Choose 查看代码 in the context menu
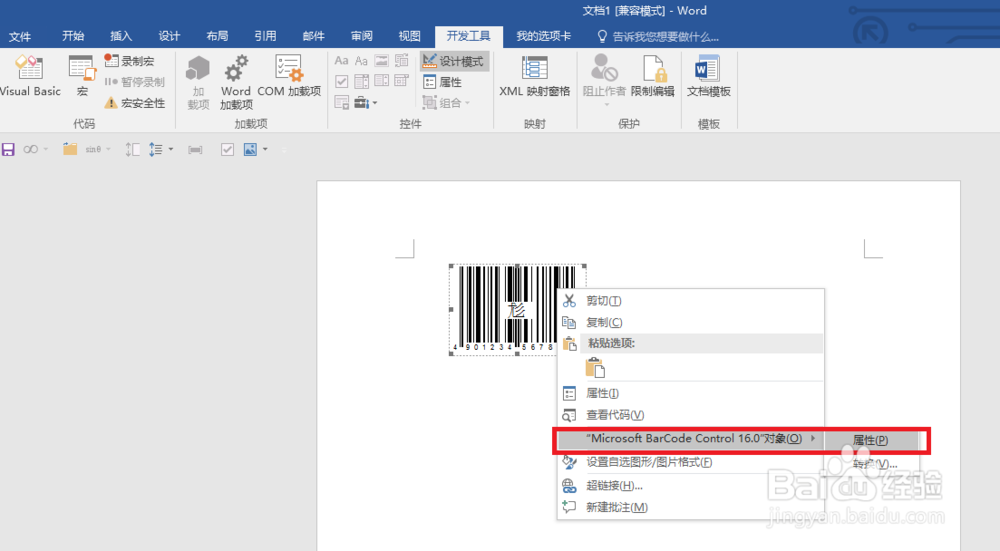This screenshot has height=551, width=1000. pyautogui.click(x=691, y=415)
